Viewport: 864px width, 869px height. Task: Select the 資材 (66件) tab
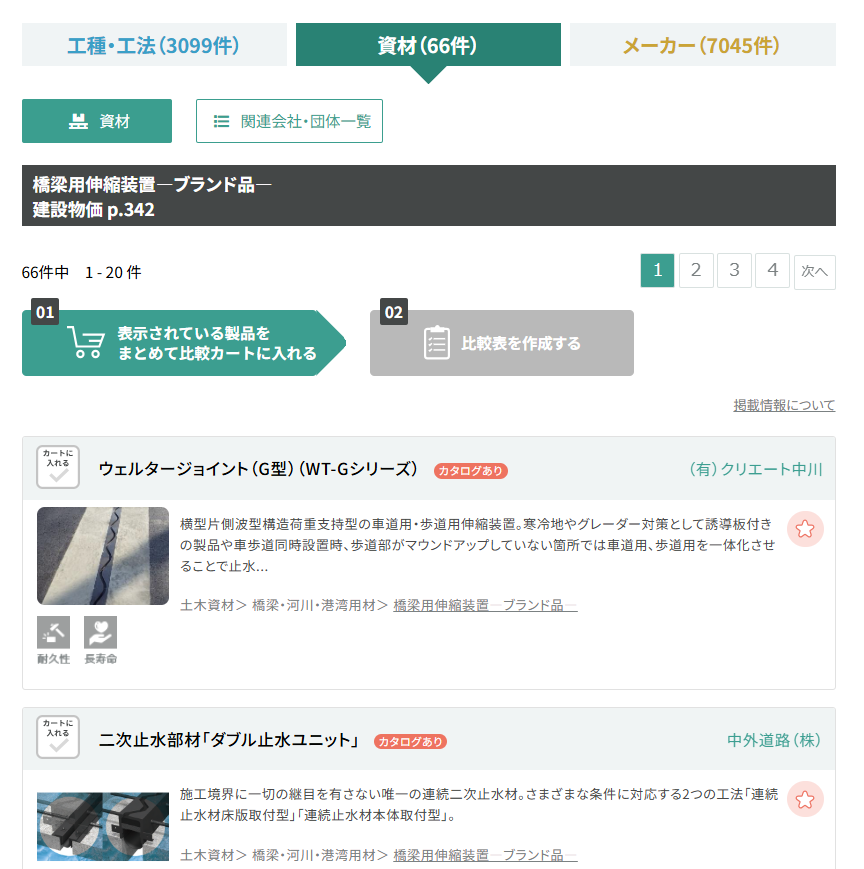428,45
